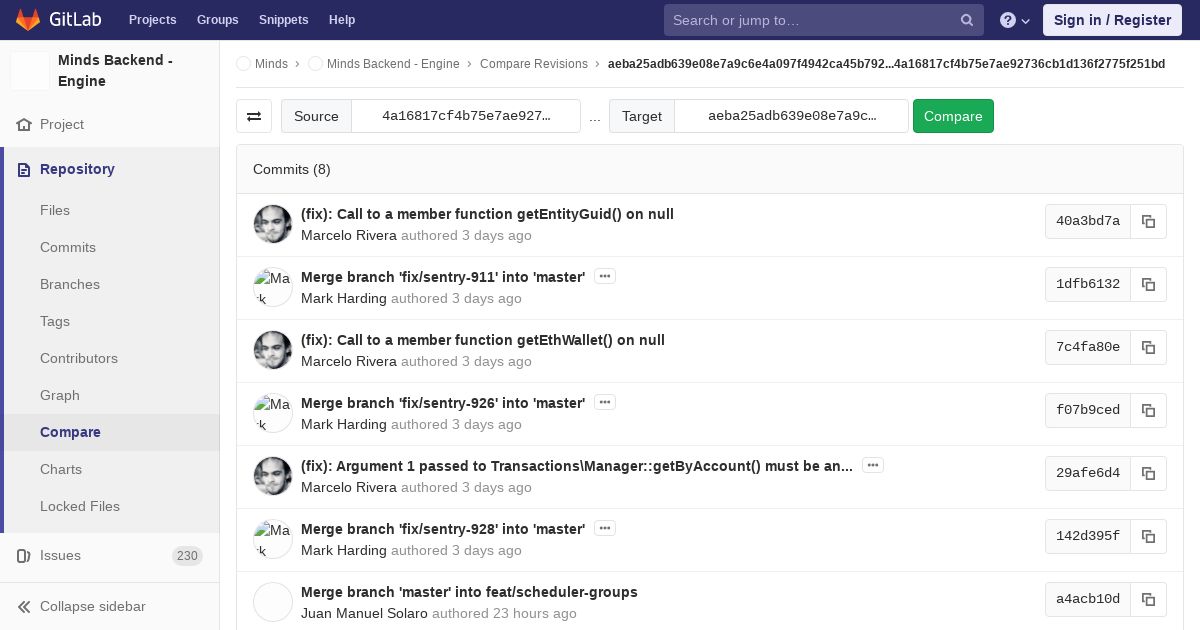The height and width of the screenshot is (630, 1200).
Task: Copy commit SHA a4acb10d
Action: point(1148,599)
